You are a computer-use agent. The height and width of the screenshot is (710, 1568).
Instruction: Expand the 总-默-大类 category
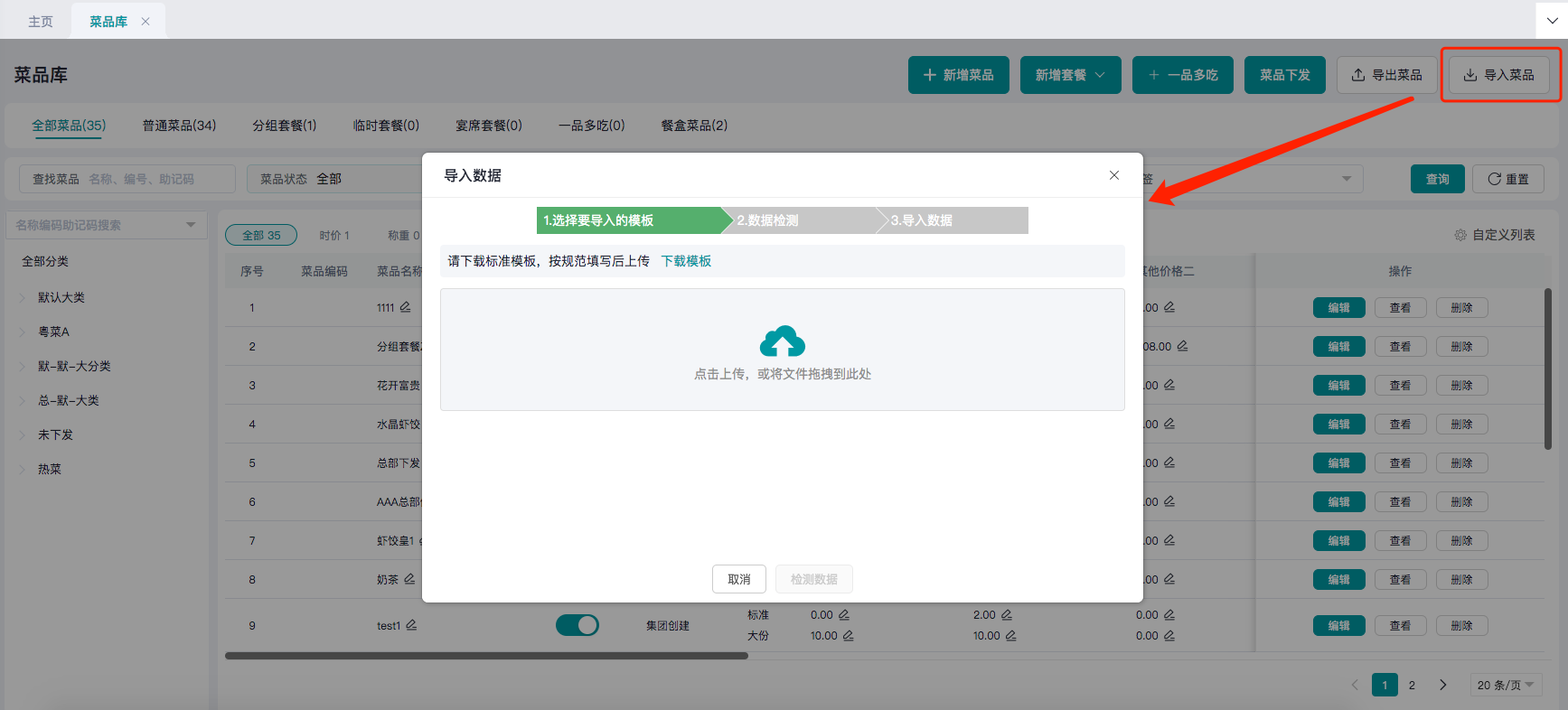point(22,400)
